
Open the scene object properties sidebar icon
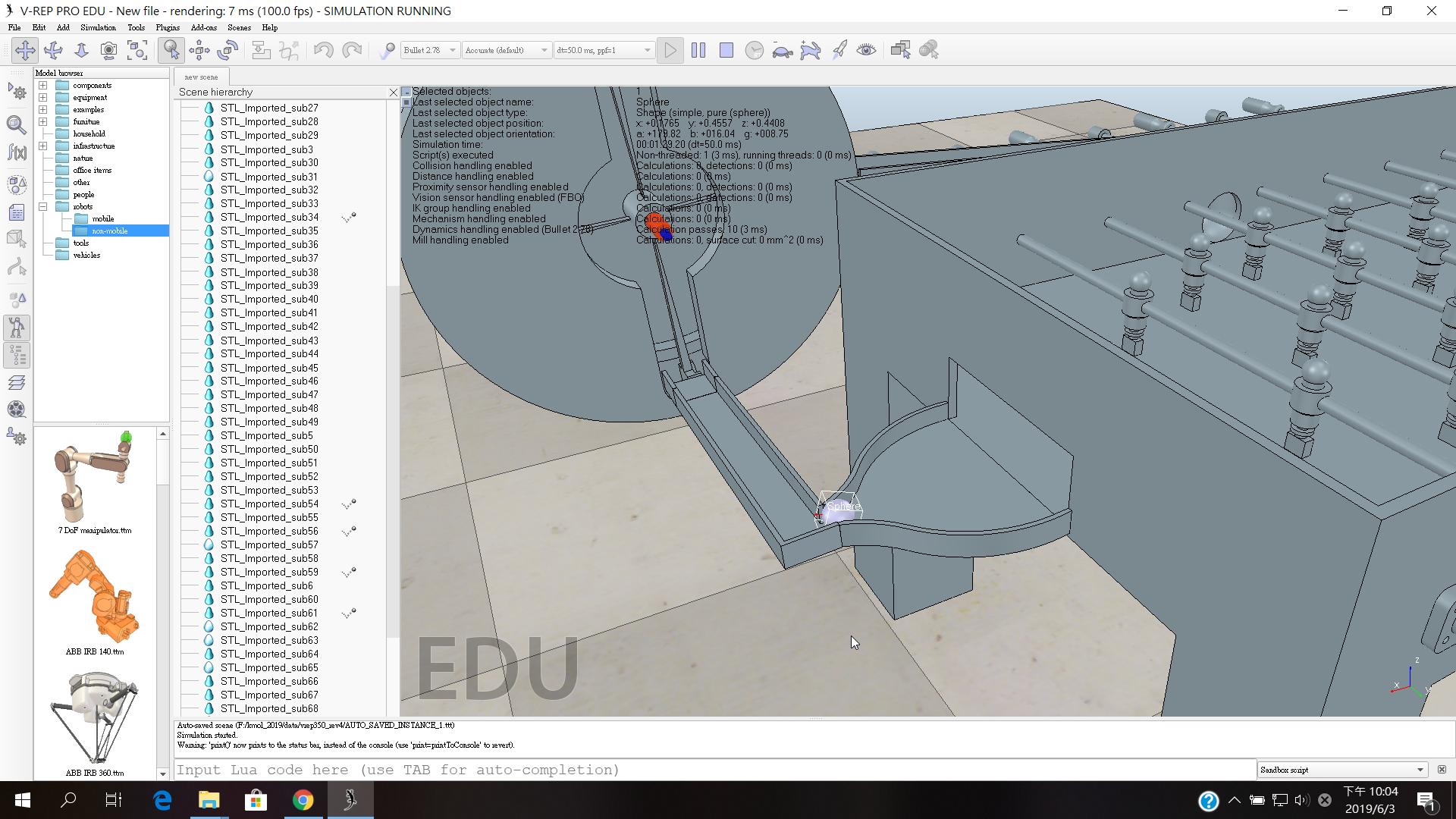click(17, 124)
